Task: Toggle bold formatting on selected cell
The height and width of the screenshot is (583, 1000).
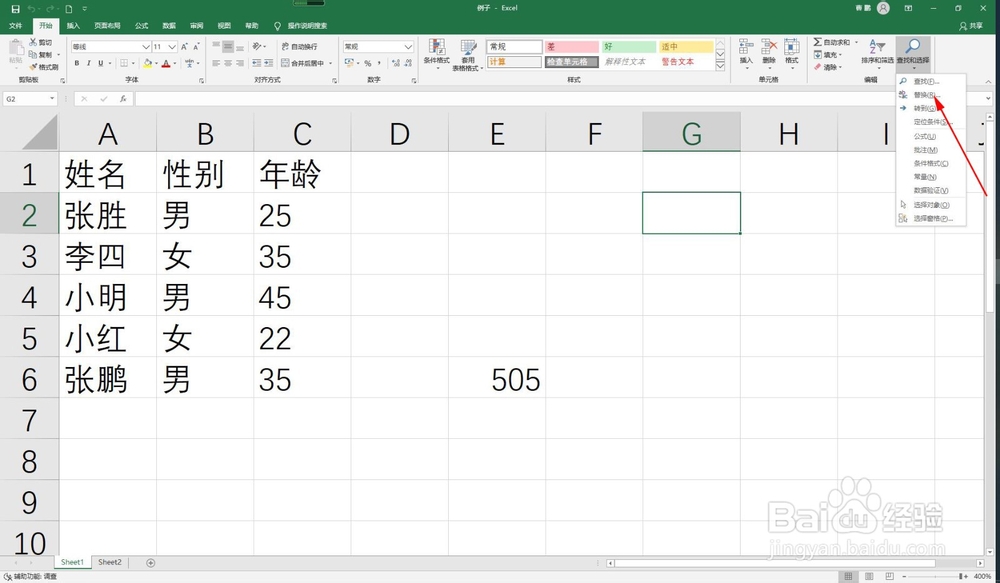Action: (76, 62)
